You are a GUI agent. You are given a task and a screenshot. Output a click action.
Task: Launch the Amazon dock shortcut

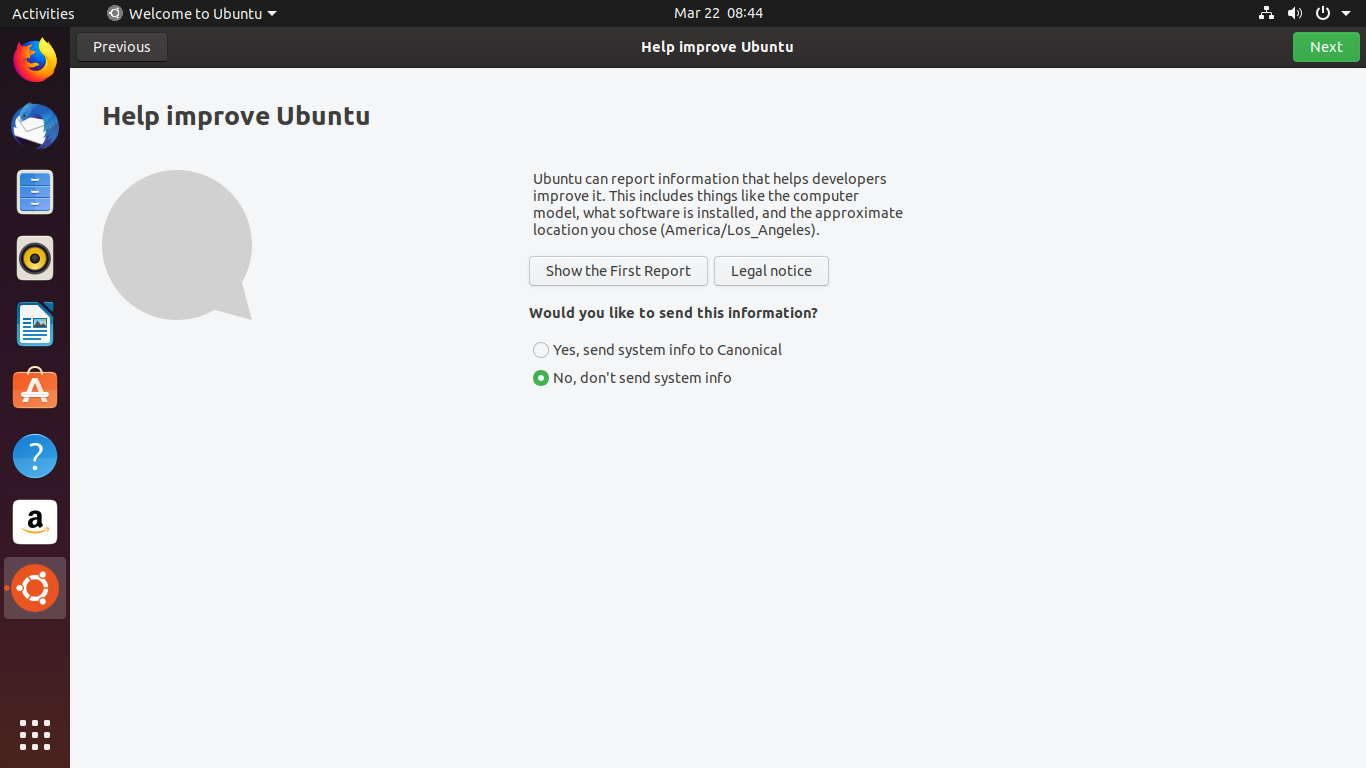pyautogui.click(x=35, y=522)
